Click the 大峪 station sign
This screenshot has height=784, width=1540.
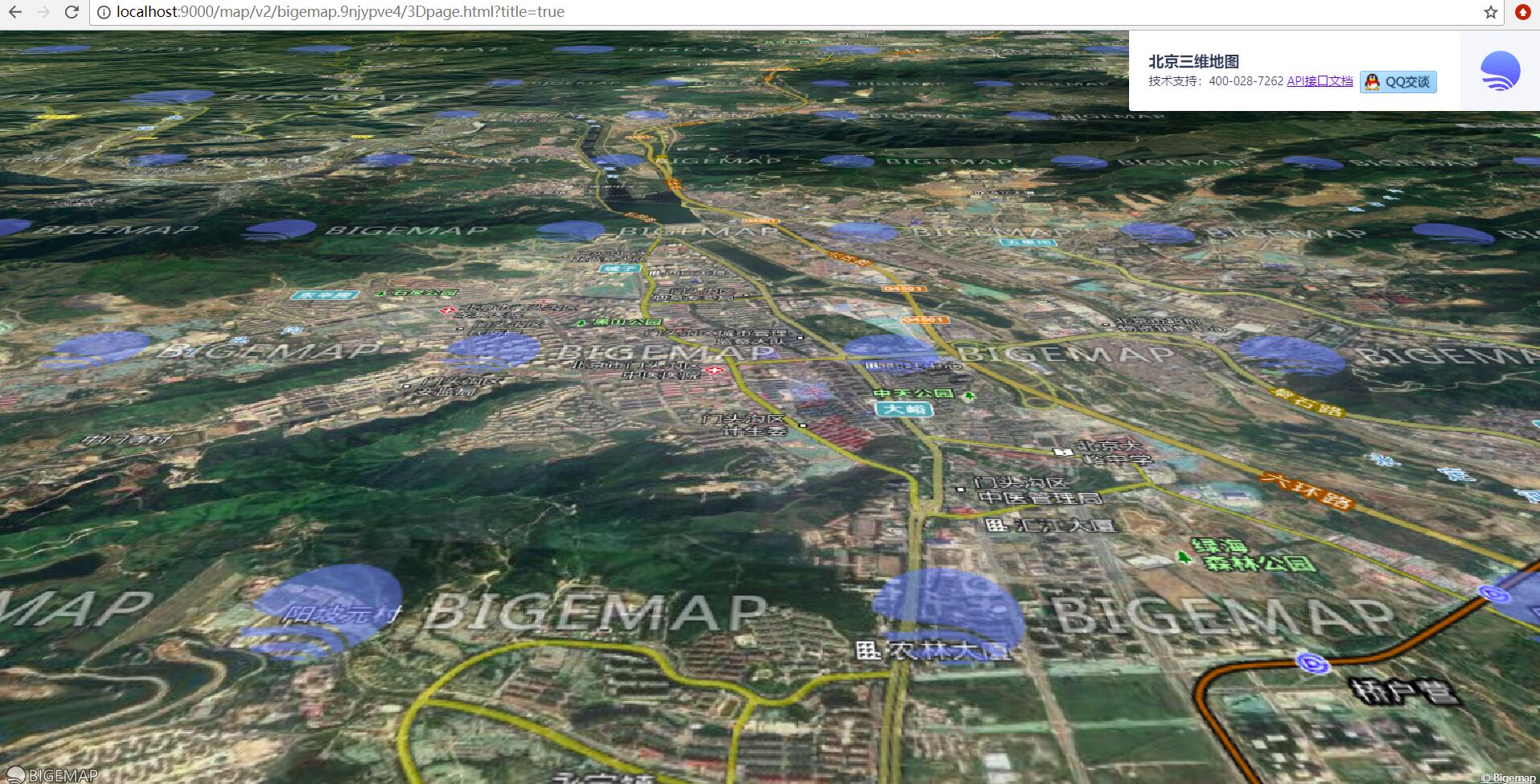(x=904, y=409)
